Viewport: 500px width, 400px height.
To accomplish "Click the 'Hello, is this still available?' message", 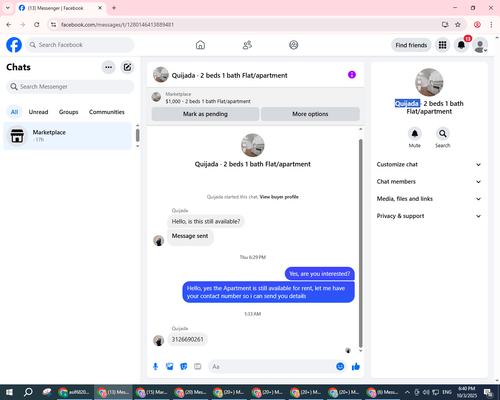I will tap(206, 221).
